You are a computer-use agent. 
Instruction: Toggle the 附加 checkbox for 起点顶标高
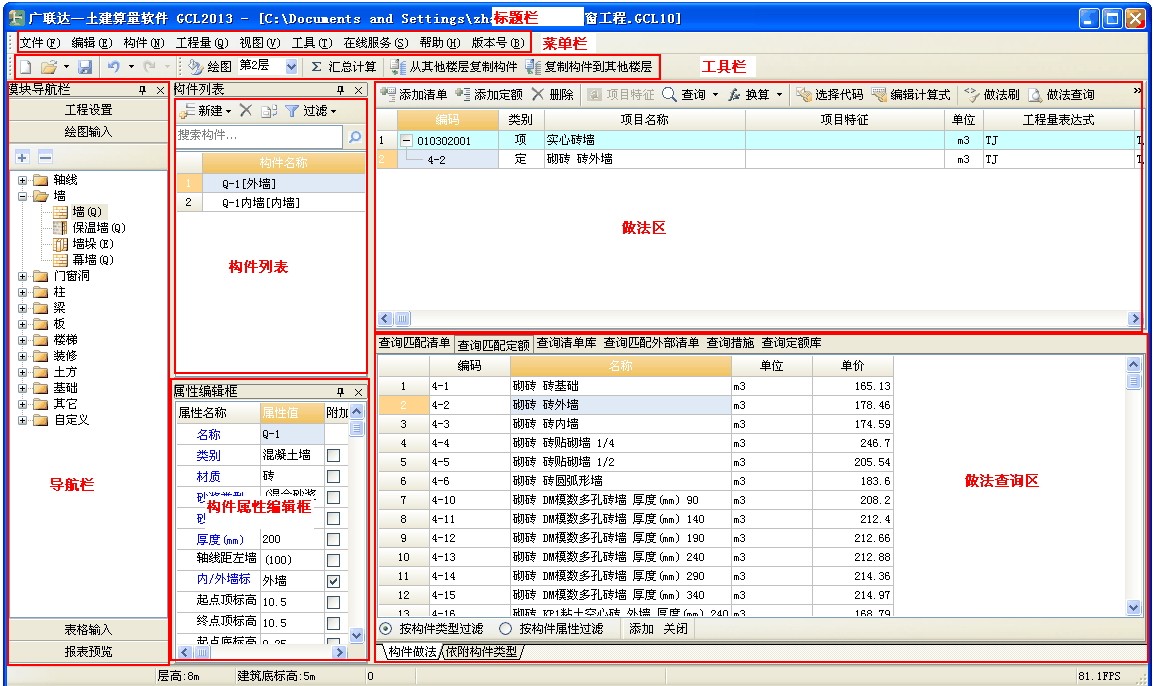333,602
